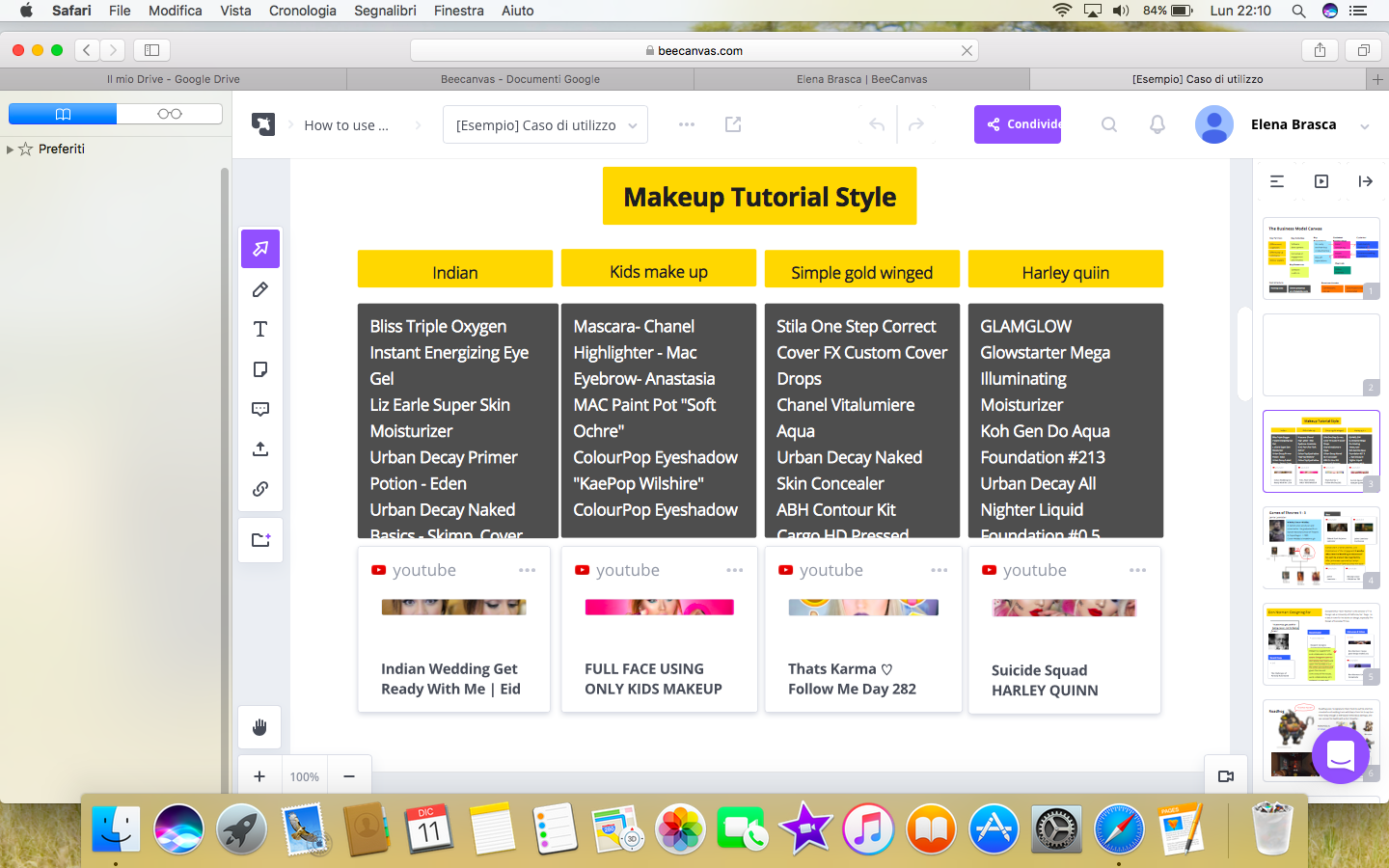Screen dimensions: 1389x868
Task: Open Spotlight search in menu bar
Action: (x=1298, y=11)
